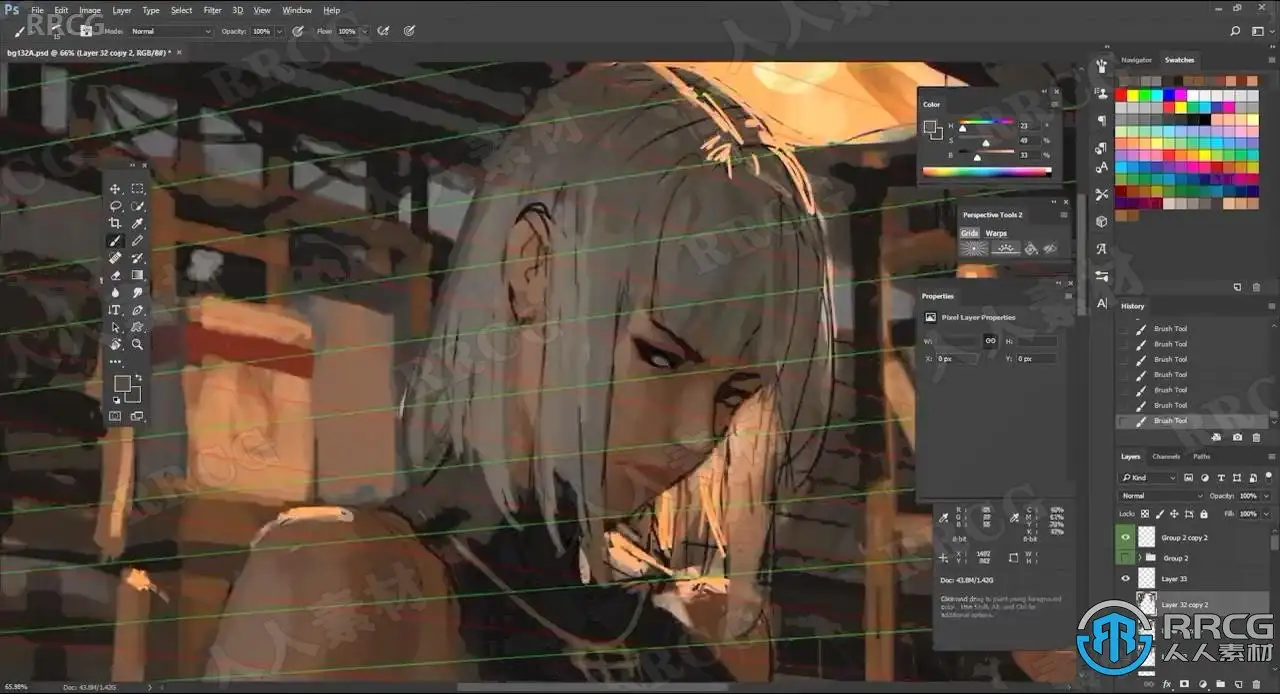Select the Pen tool
The image size is (1280, 694).
(x=138, y=310)
